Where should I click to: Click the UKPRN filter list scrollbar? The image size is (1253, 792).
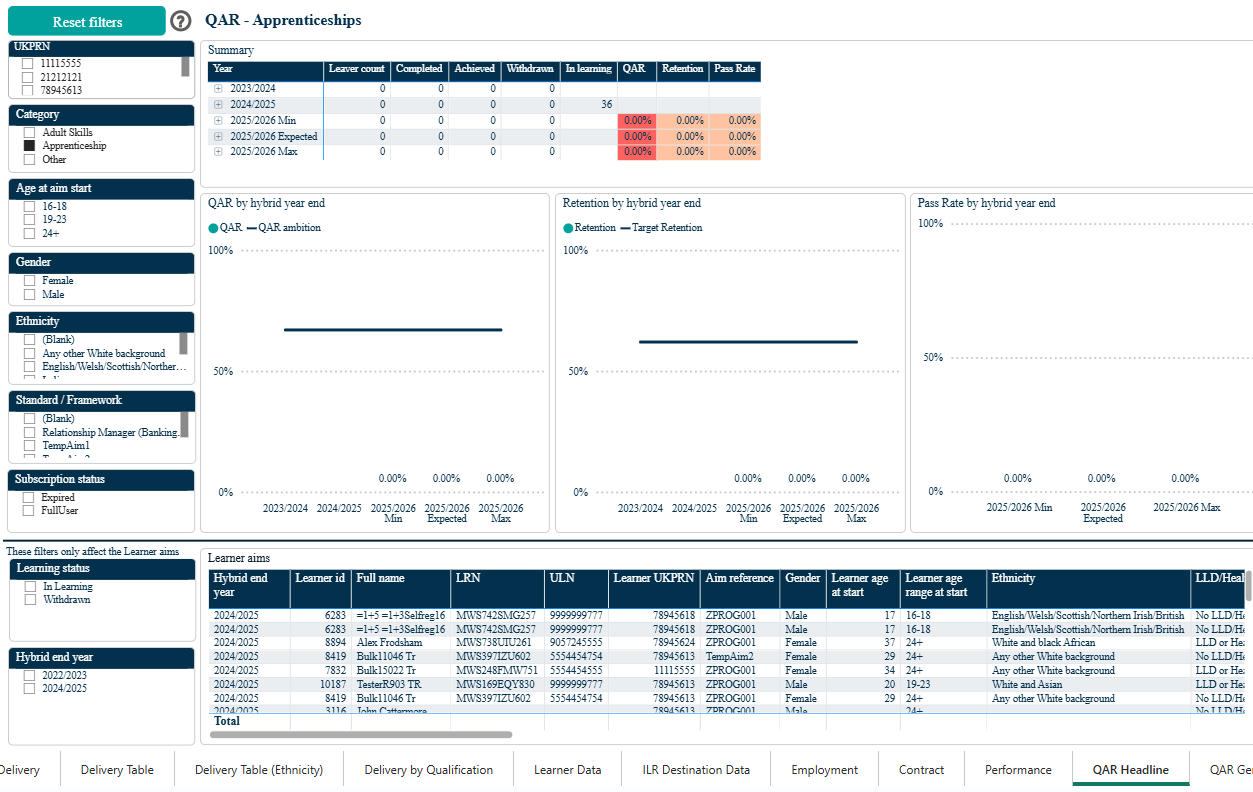[185, 67]
